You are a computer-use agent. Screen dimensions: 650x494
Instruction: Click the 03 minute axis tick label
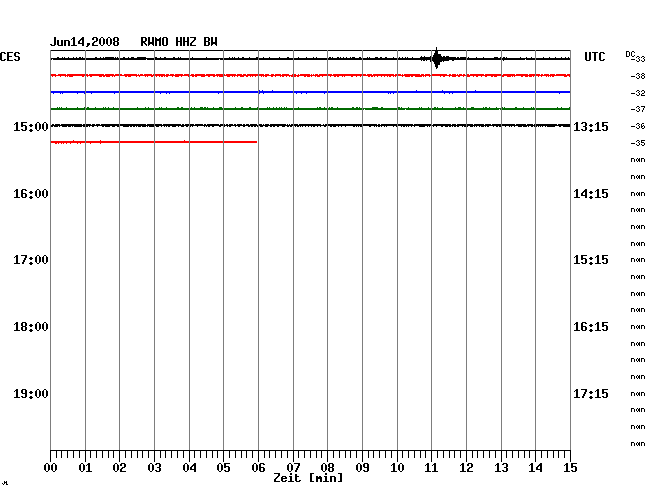pos(154,467)
